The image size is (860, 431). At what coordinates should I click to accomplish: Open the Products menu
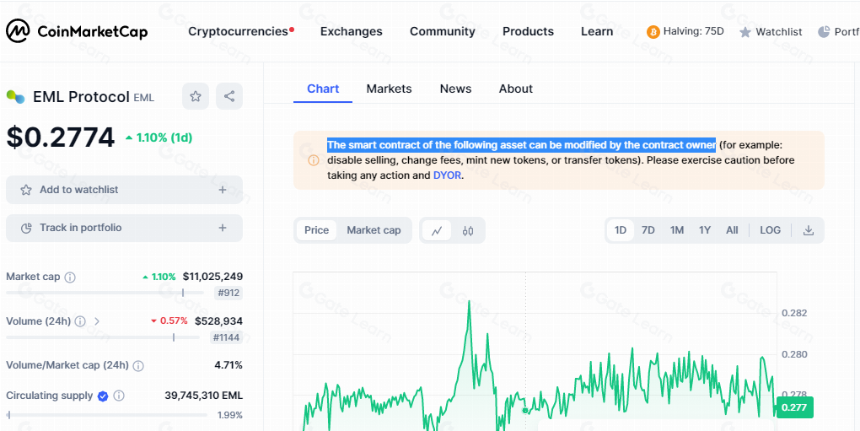click(528, 31)
